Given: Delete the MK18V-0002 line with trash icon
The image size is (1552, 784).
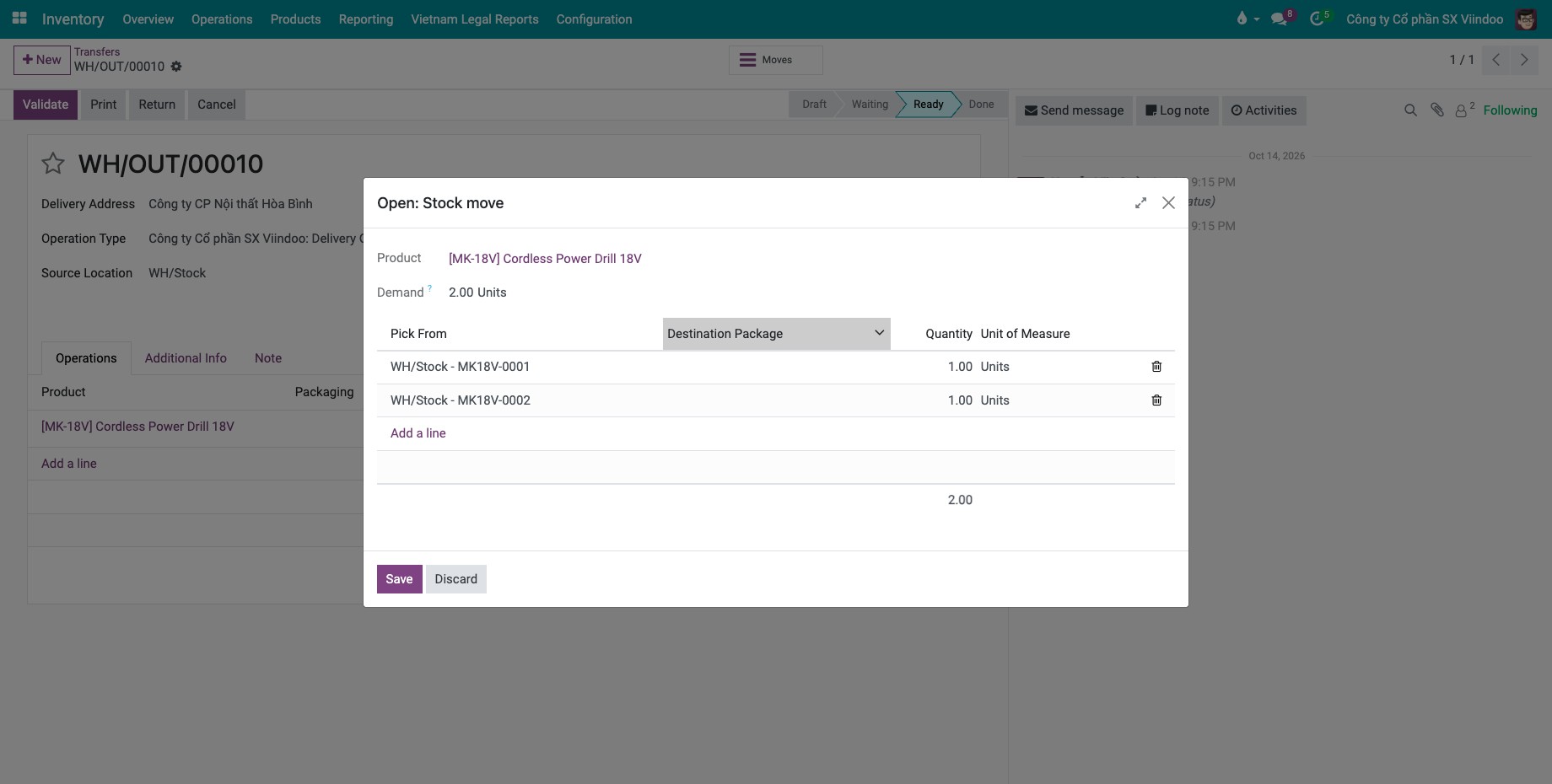Looking at the screenshot, I should click(1156, 400).
